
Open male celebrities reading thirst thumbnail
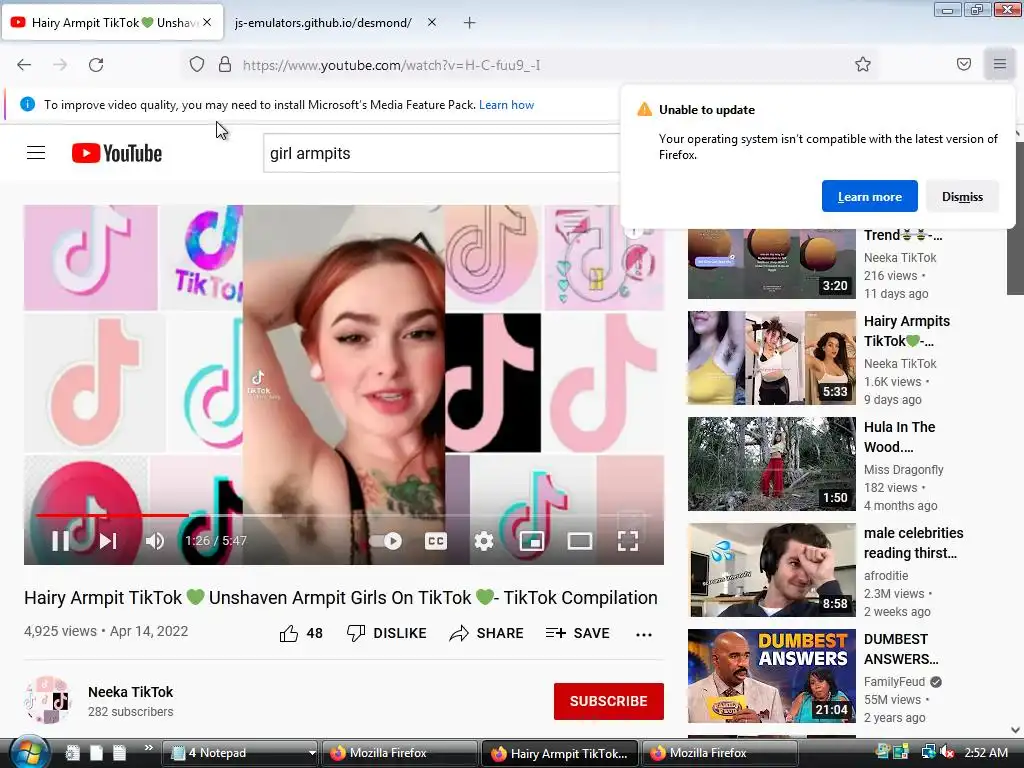point(771,569)
